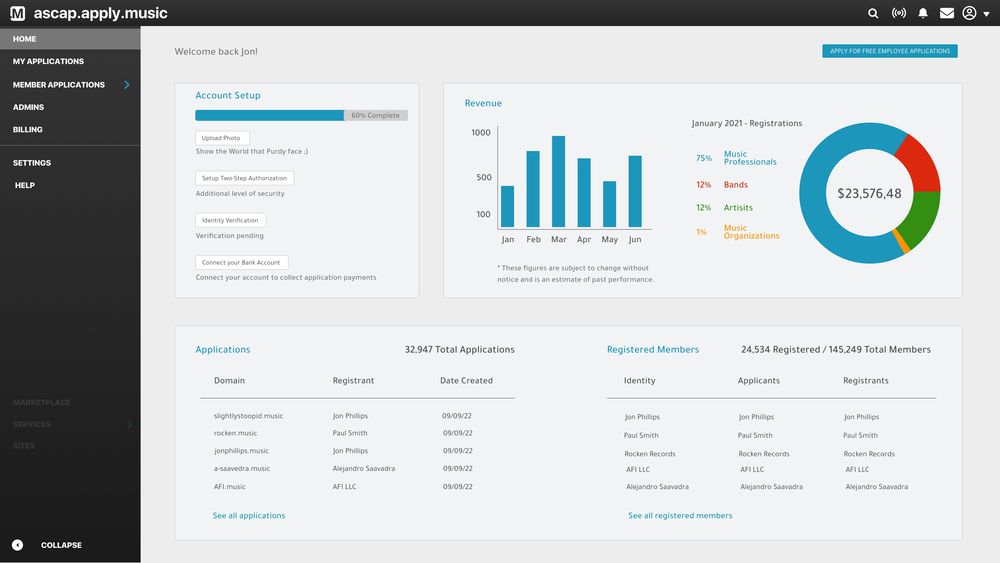Click the green Artists donut segment
1000x563 pixels.
click(921, 219)
